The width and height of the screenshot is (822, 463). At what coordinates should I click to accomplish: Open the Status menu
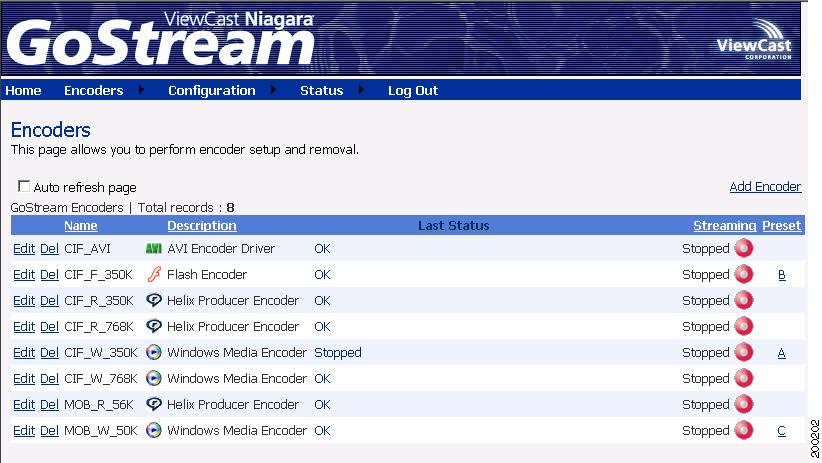(x=321, y=90)
